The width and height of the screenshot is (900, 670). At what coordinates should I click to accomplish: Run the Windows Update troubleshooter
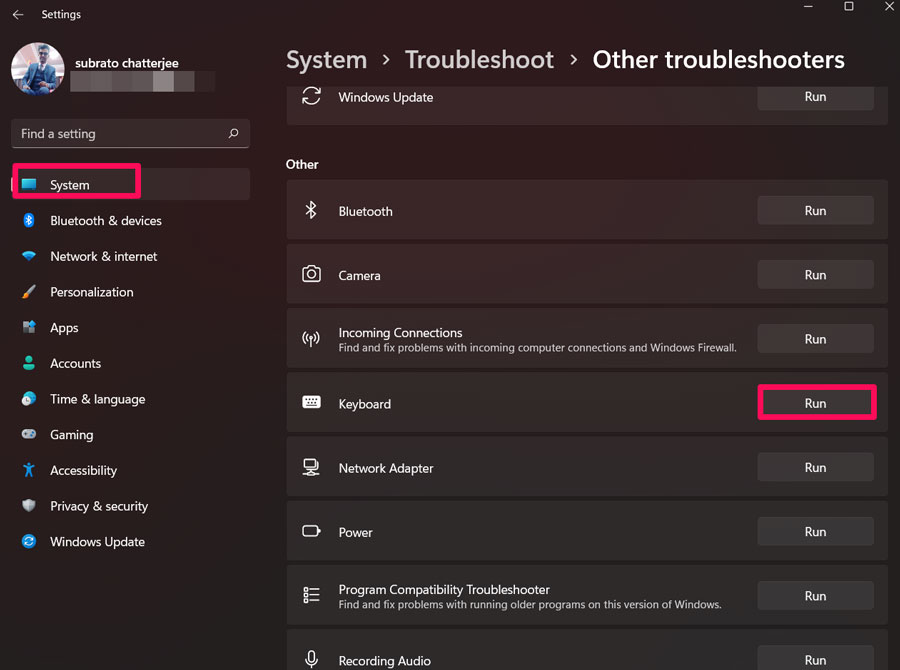click(816, 96)
